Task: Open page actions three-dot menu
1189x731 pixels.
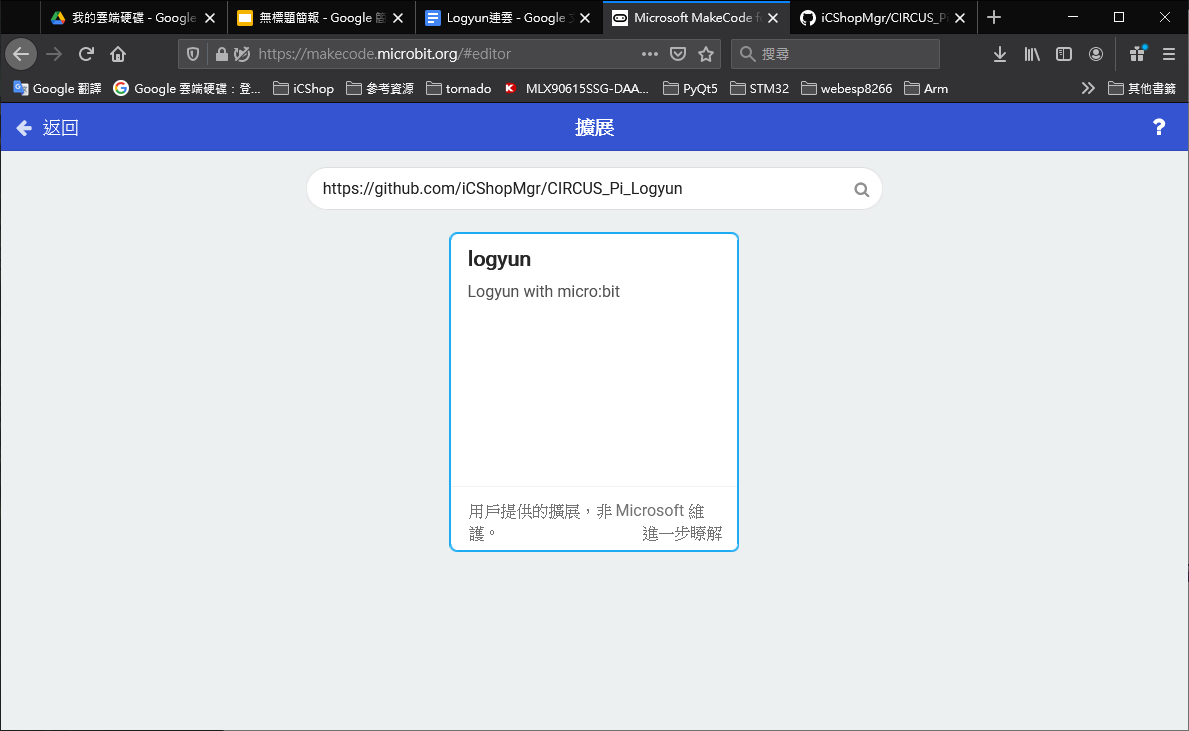Action: [x=650, y=54]
